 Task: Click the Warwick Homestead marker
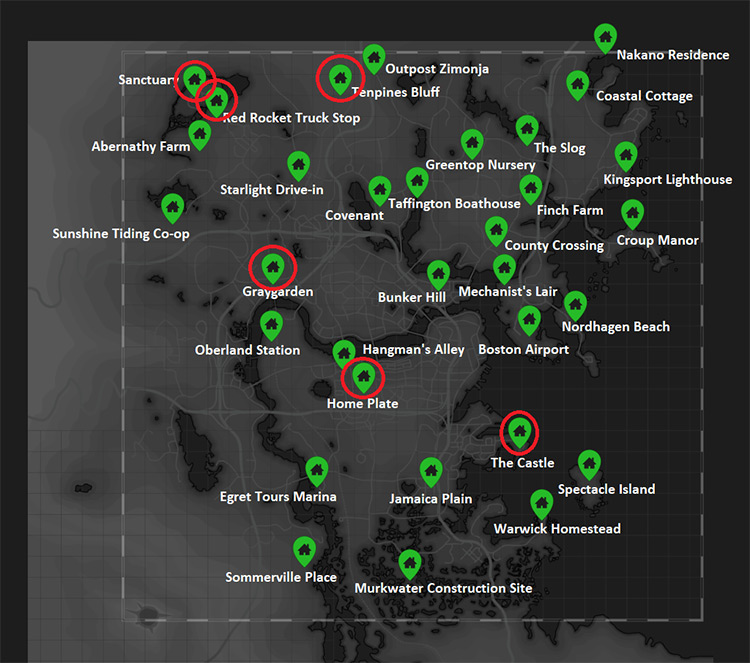pyautogui.click(x=542, y=505)
